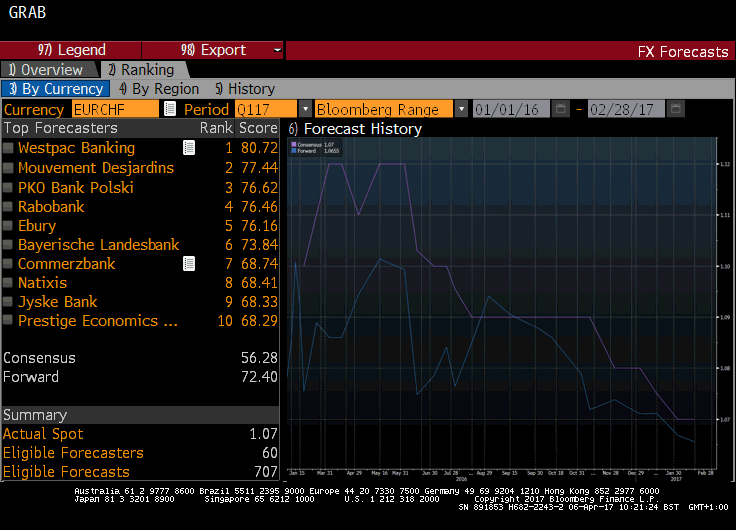Select the By Currency tab
The width and height of the screenshot is (736, 530).
[x=56, y=89]
